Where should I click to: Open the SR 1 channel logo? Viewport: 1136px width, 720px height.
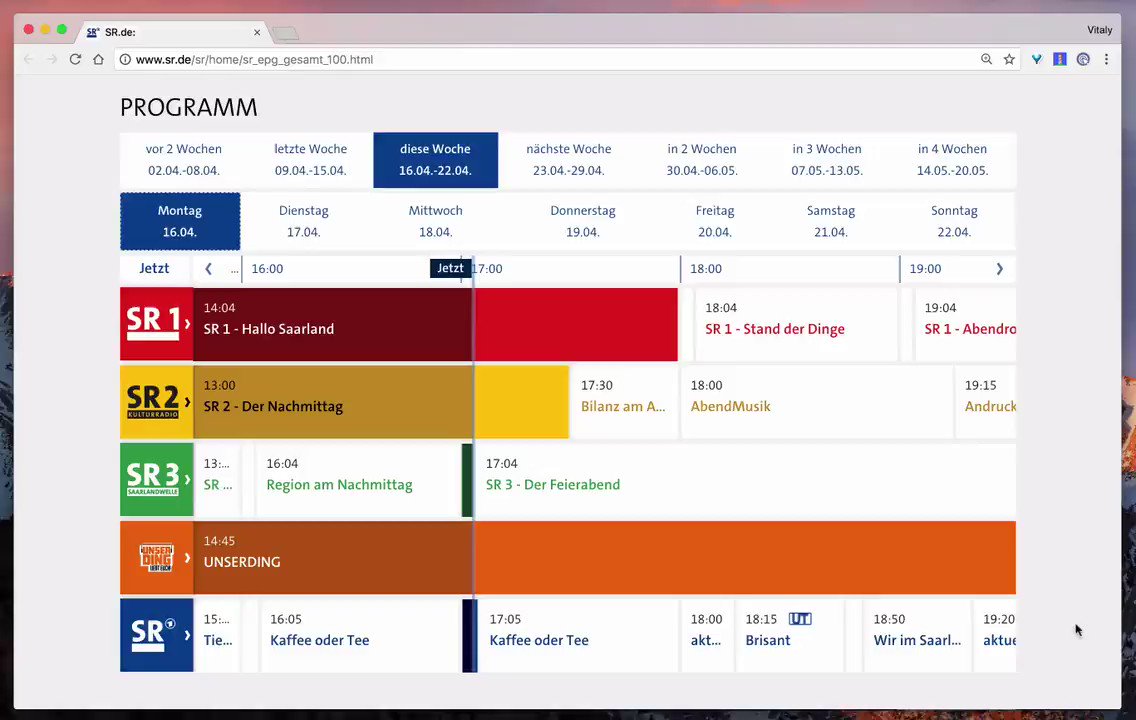coord(156,324)
